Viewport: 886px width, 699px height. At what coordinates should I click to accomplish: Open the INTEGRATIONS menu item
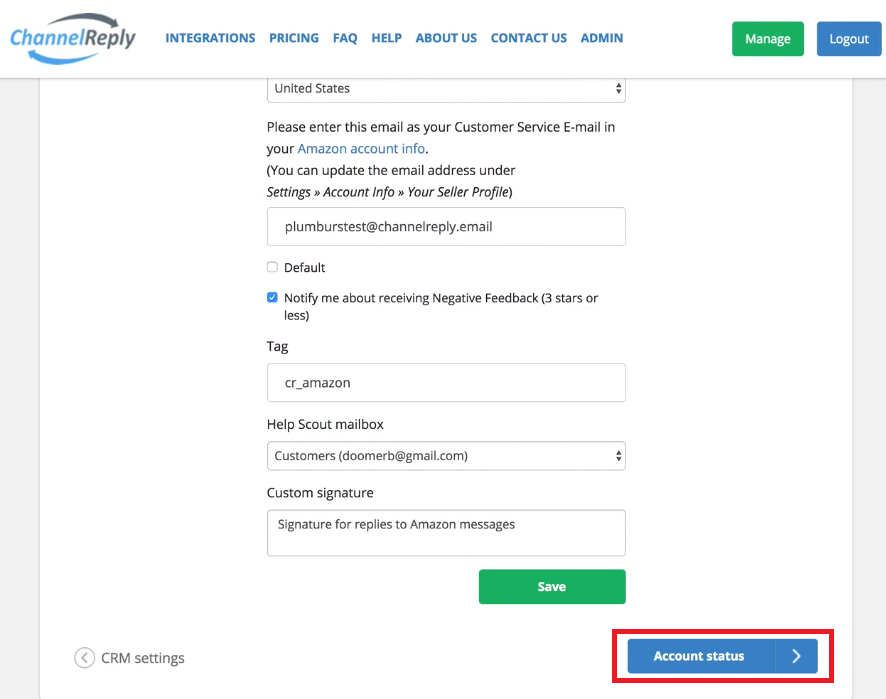pos(210,38)
